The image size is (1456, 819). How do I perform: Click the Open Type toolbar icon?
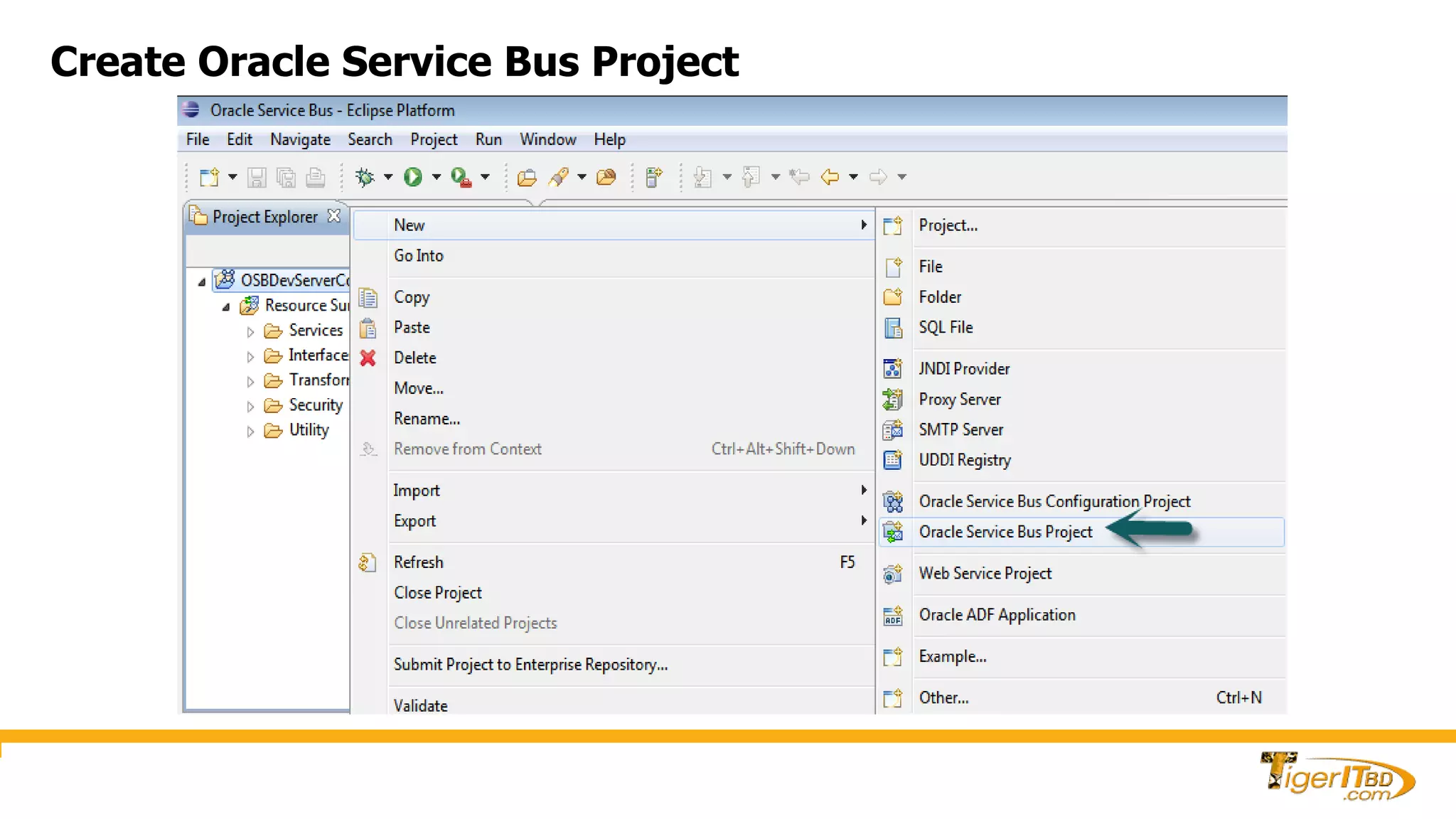tap(527, 177)
